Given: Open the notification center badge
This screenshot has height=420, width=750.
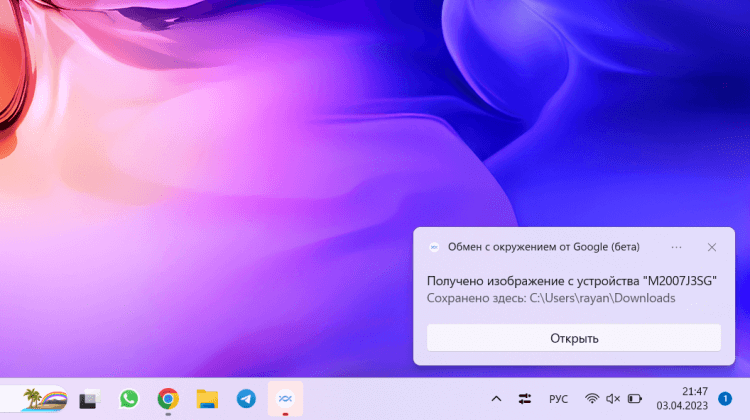Looking at the screenshot, I should [x=725, y=398].
